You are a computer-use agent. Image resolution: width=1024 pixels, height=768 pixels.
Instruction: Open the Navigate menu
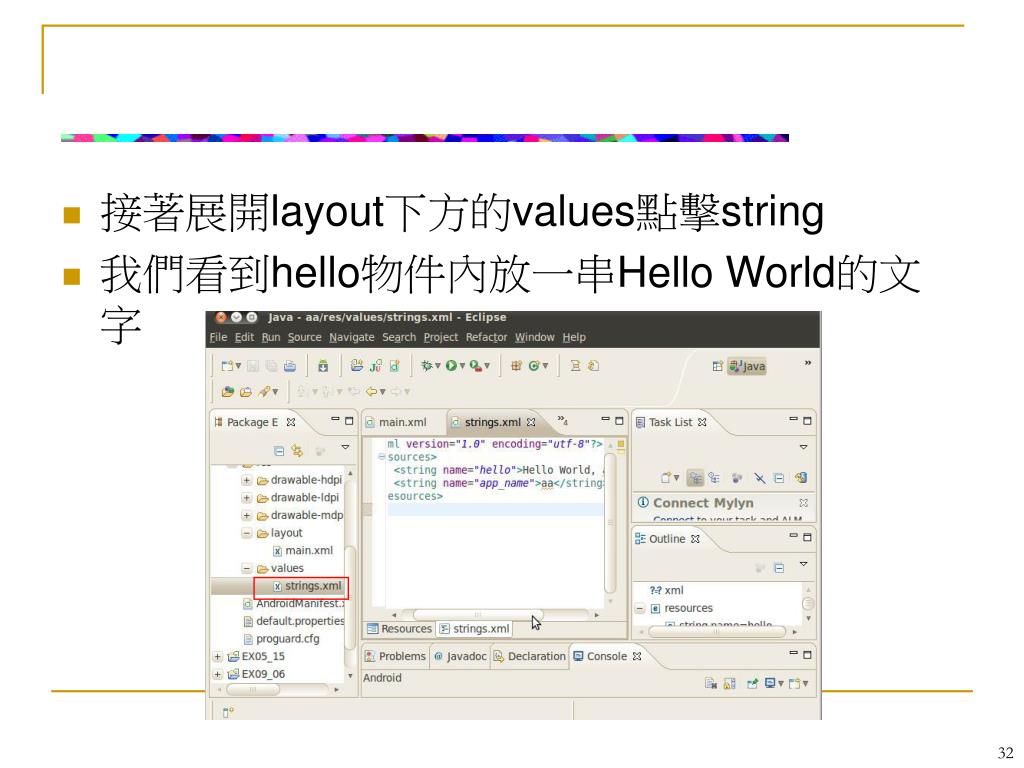click(352, 337)
